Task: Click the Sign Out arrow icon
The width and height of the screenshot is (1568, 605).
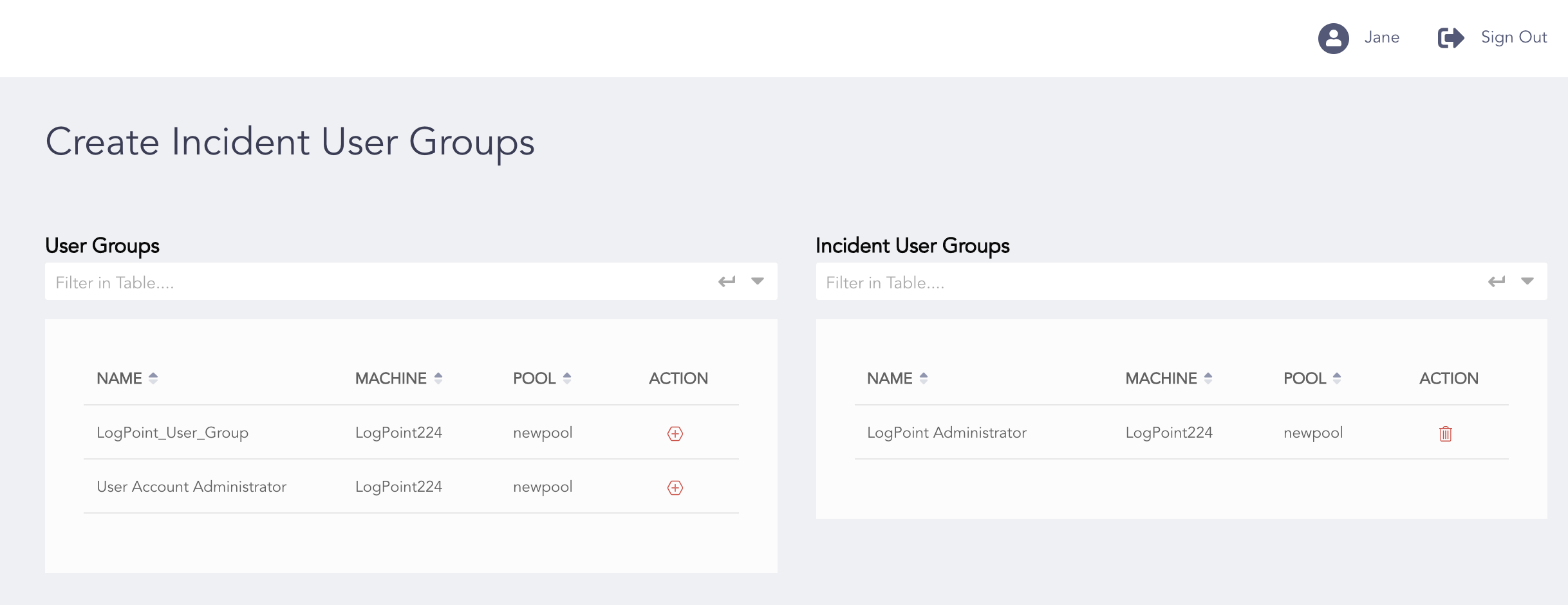Action: 1450,38
